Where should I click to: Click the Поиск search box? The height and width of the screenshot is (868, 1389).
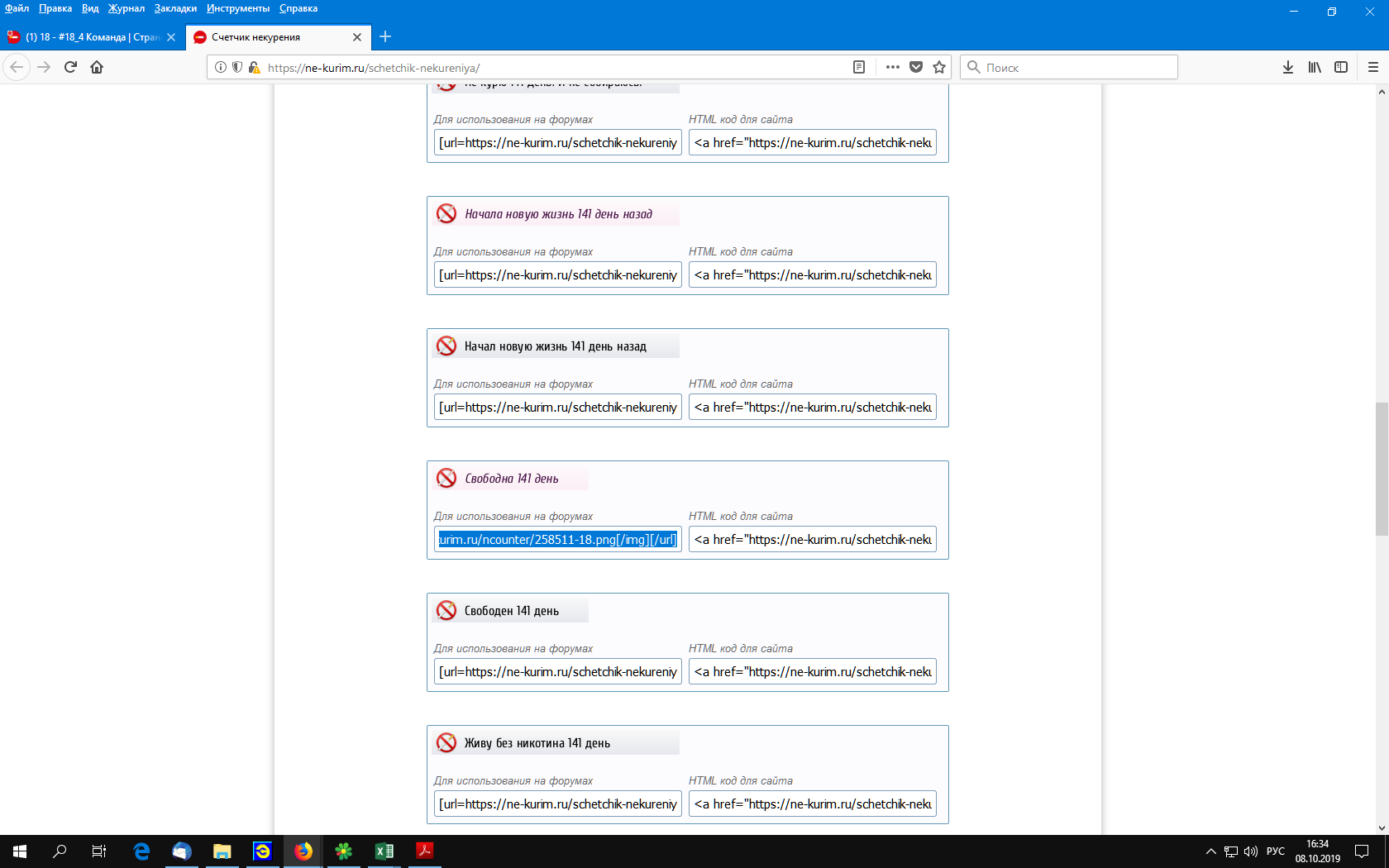pyautogui.click(x=1069, y=67)
